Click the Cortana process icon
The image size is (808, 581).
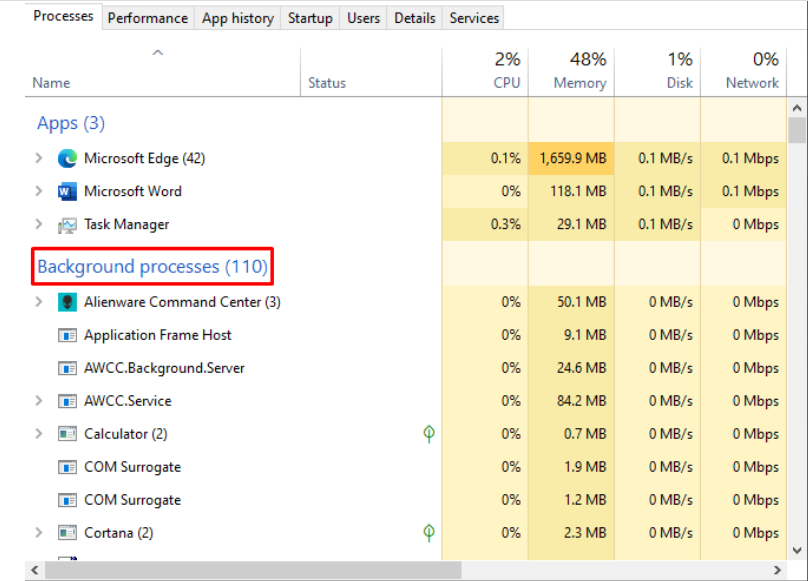[x=67, y=533]
